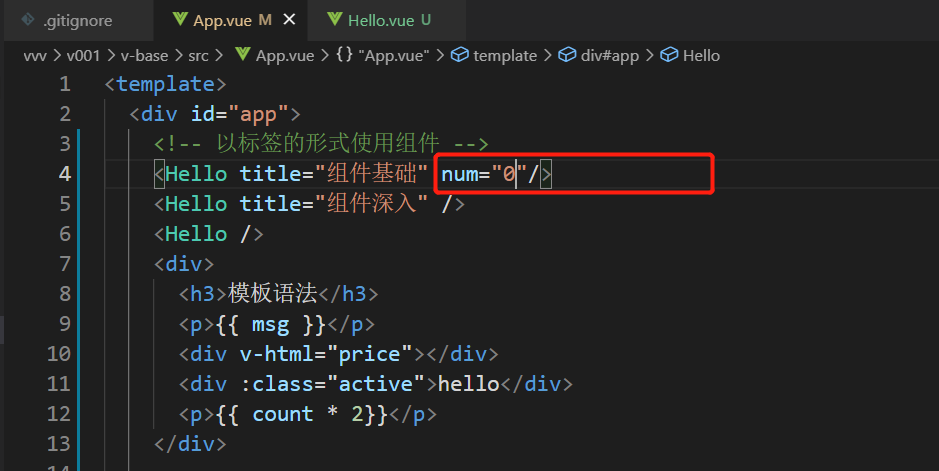Click the cube icon before template breadcrumb
939x471 pixels.
point(459,55)
